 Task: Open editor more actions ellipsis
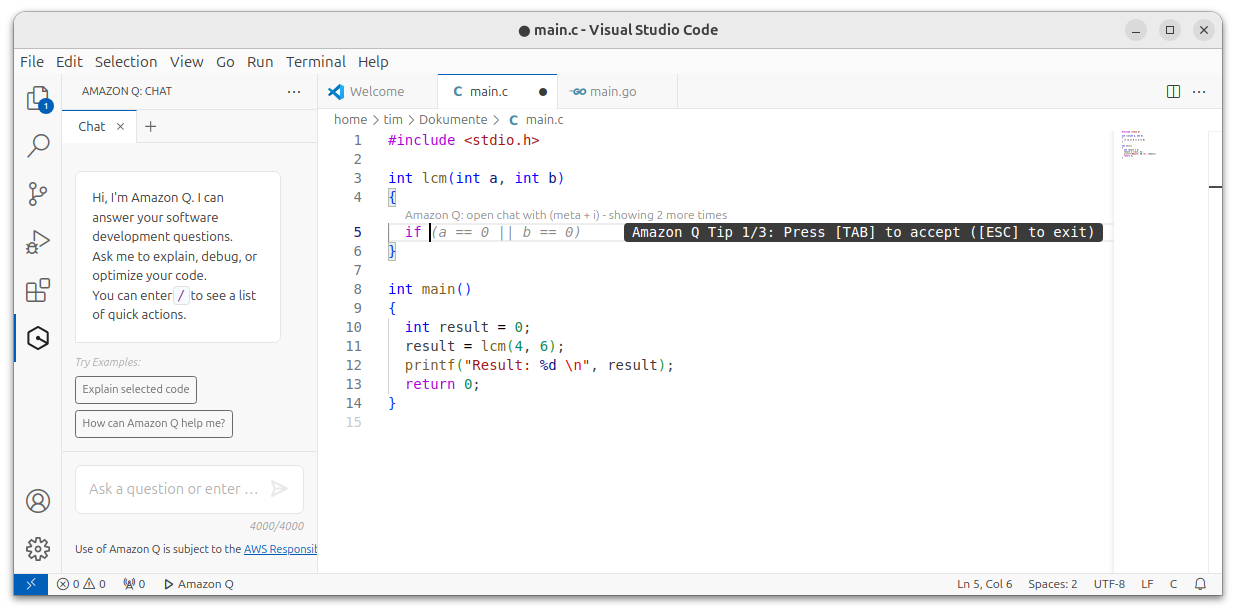(1199, 91)
